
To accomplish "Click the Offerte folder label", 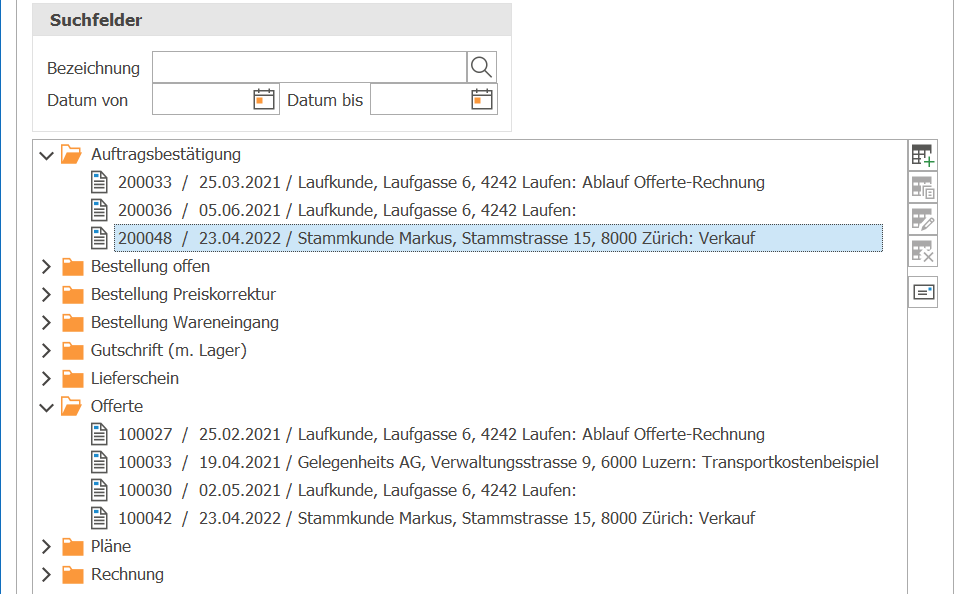I will pyautogui.click(x=117, y=406).
